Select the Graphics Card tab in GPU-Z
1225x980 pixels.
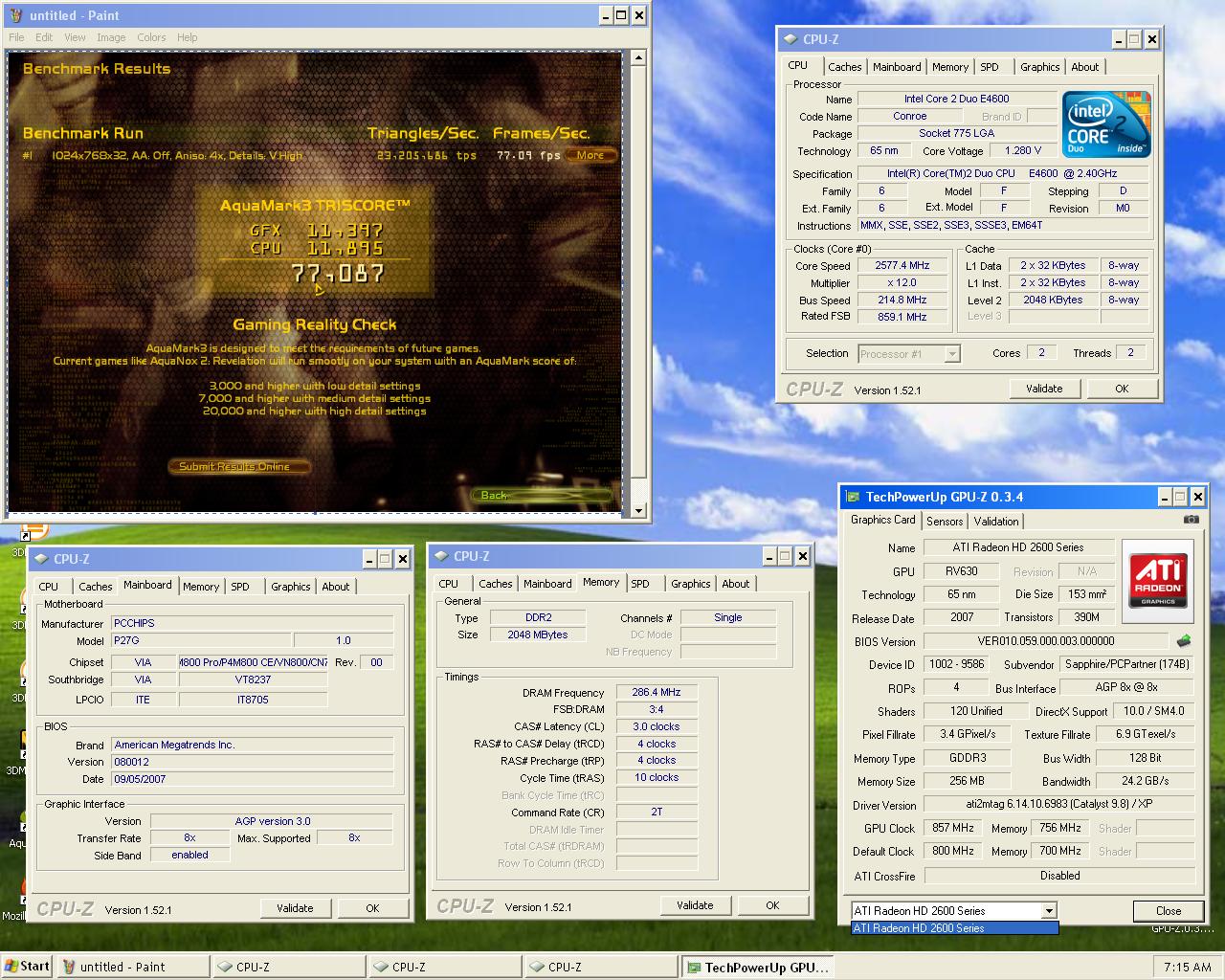(x=883, y=520)
